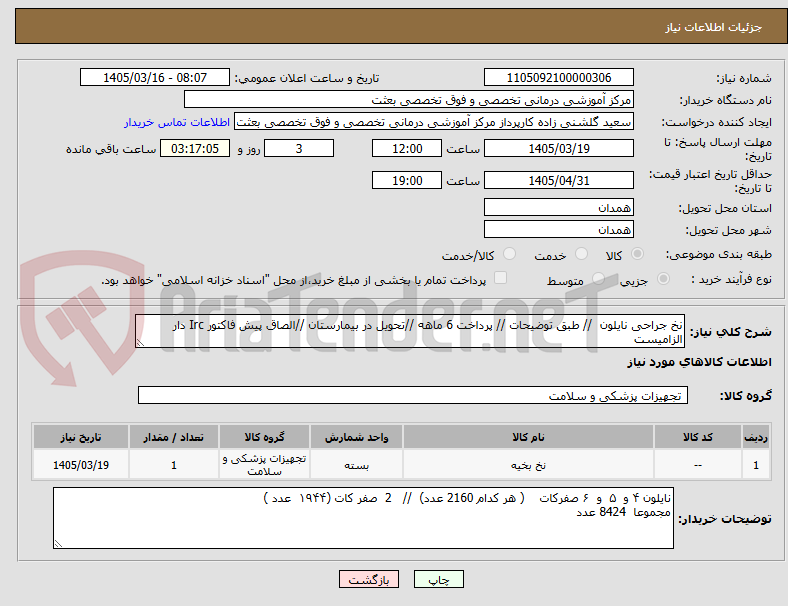This screenshot has width=788, height=606.
Task: Open اطلاعات تماس خریدار link
Action: (177, 122)
